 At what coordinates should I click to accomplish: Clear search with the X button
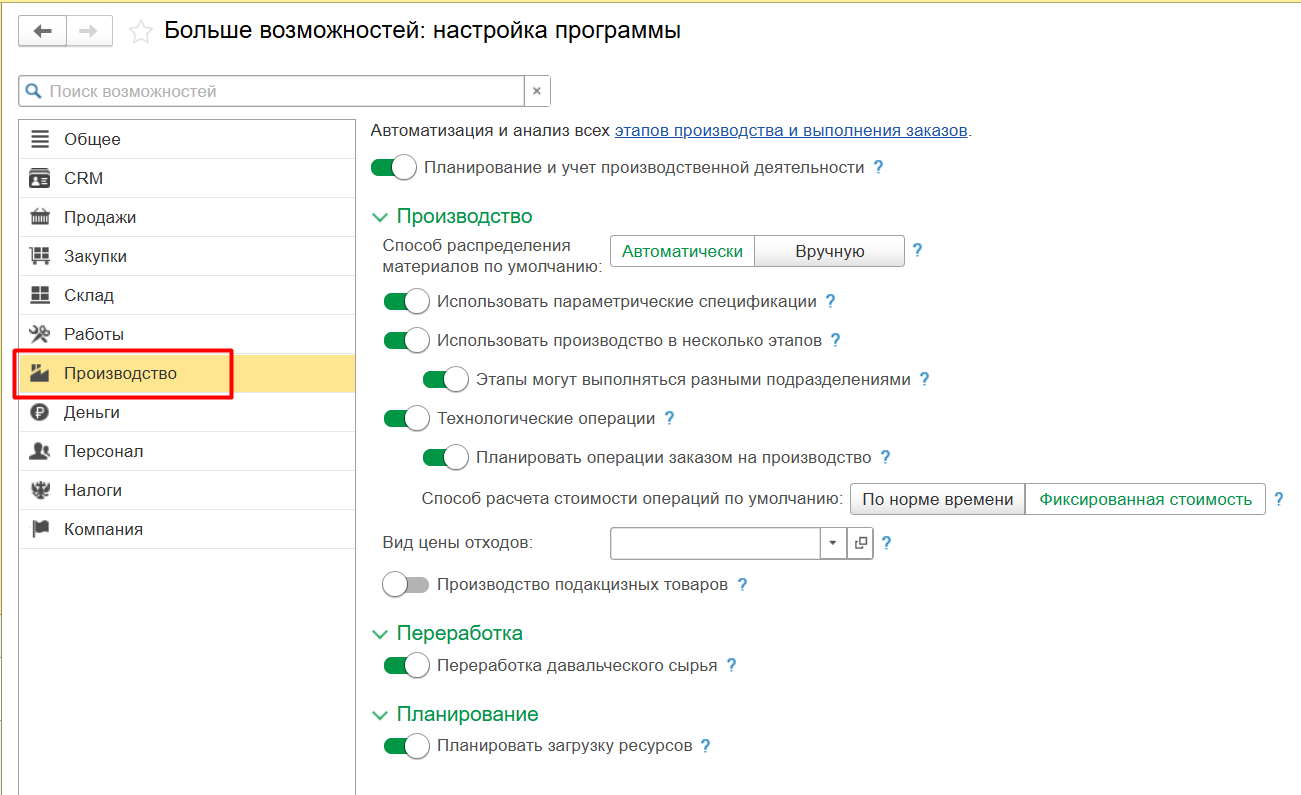click(x=537, y=91)
